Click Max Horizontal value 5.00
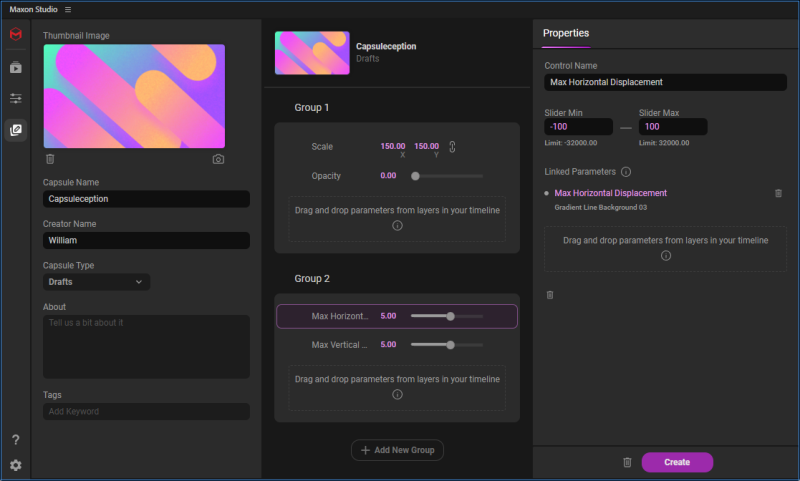 click(x=388, y=316)
